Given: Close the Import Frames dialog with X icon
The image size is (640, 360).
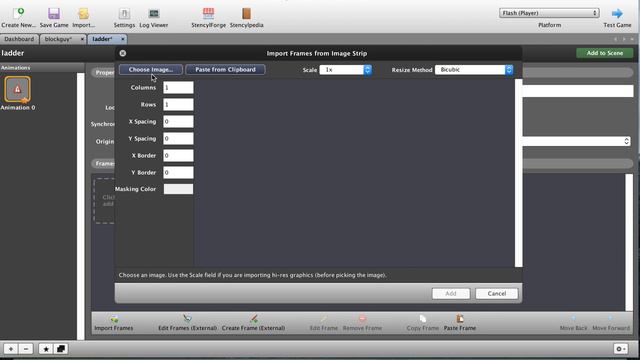Looking at the screenshot, I should tap(122, 53).
